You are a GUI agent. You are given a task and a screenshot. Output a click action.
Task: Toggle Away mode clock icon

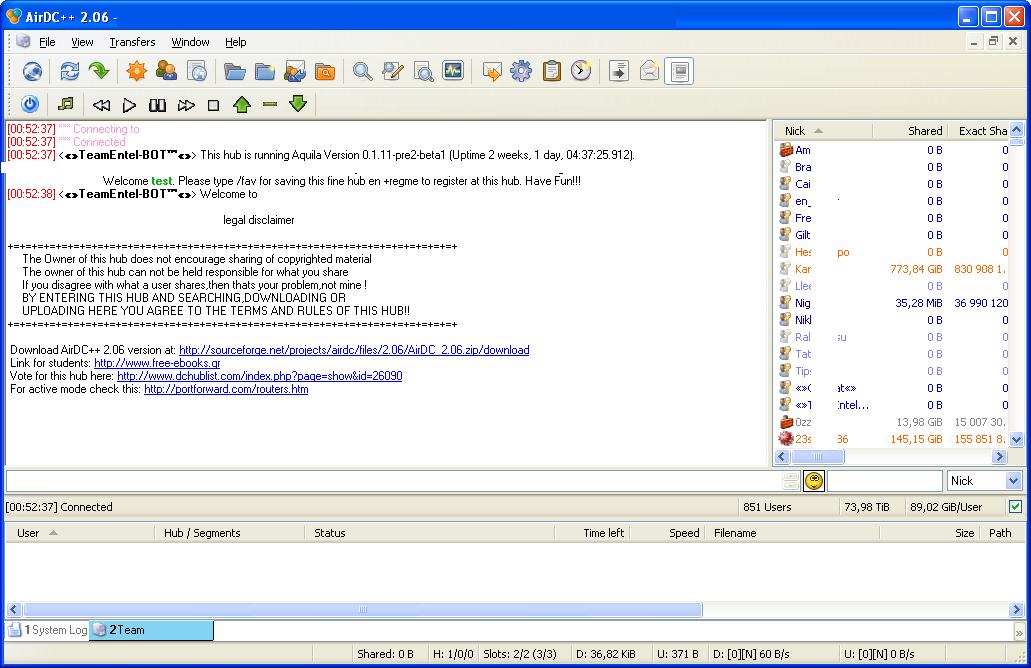click(581, 71)
